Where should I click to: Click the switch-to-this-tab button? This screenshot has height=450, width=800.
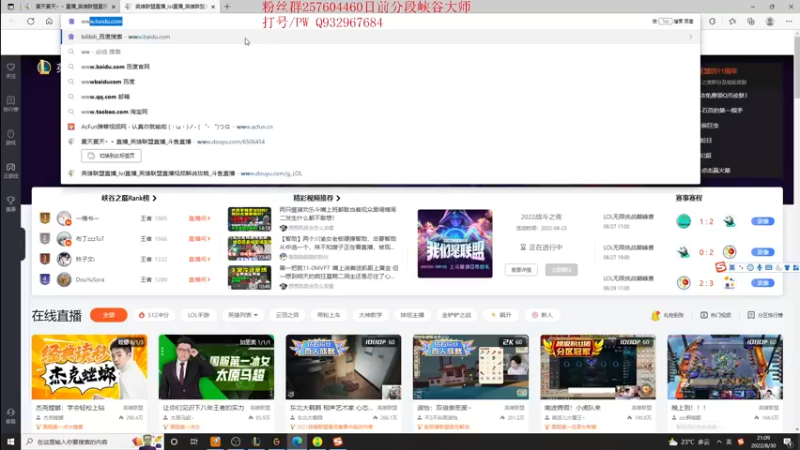coord(111,156)
